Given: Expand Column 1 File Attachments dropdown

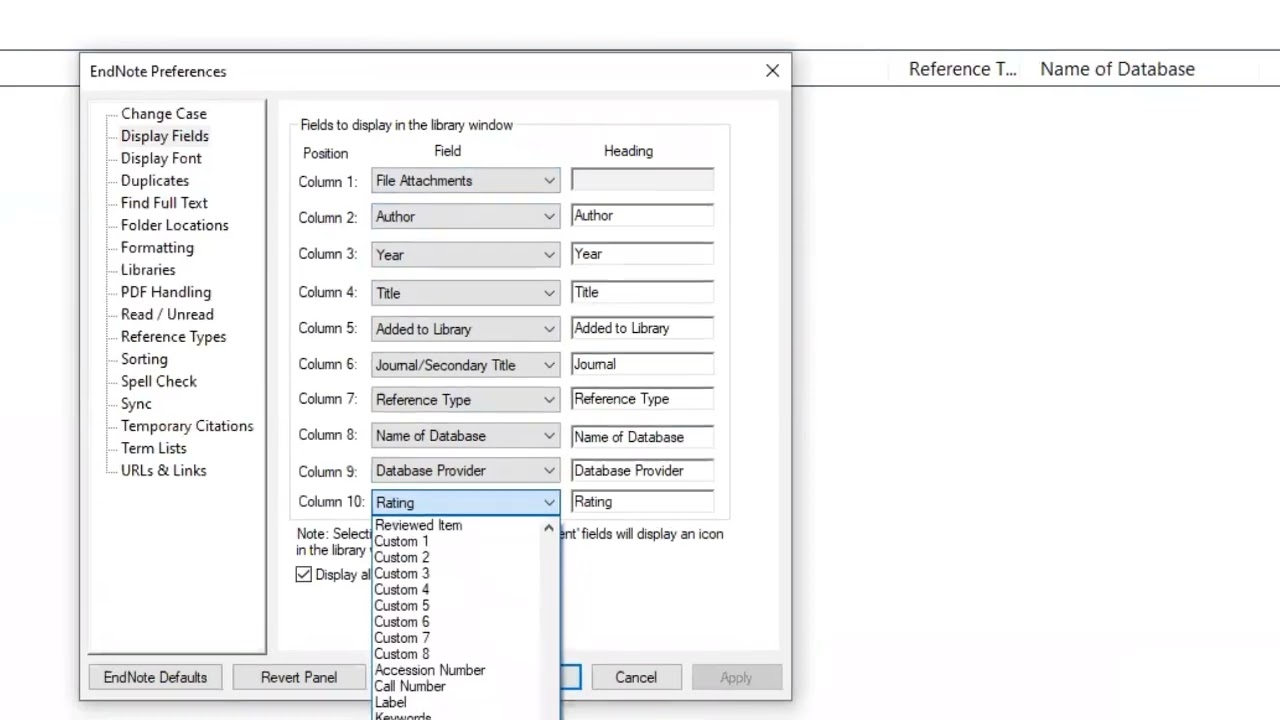Looking at the screenshot, I should coord(465,181).
